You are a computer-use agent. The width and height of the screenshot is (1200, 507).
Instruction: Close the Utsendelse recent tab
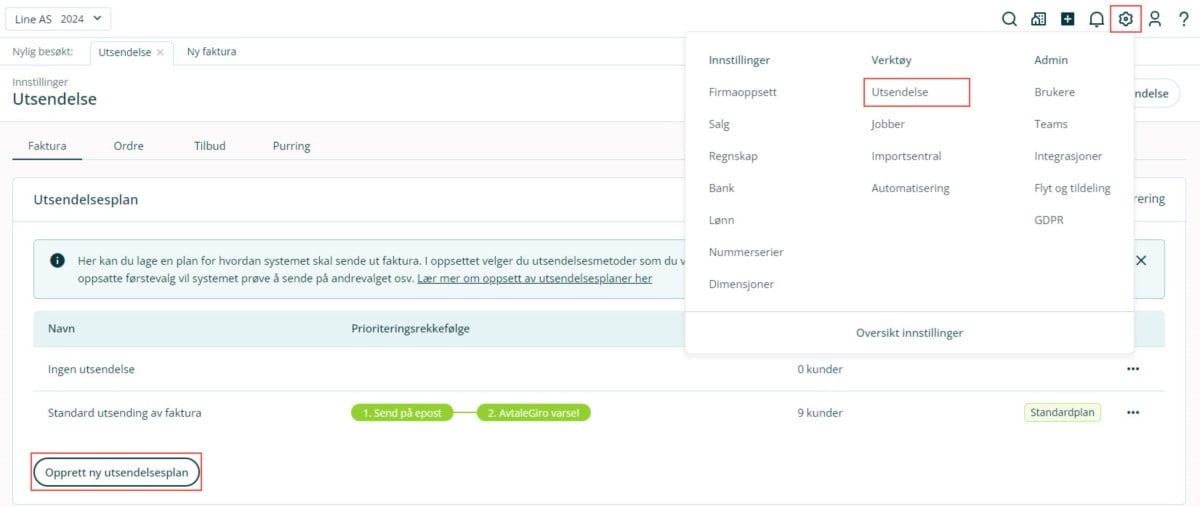160,52
